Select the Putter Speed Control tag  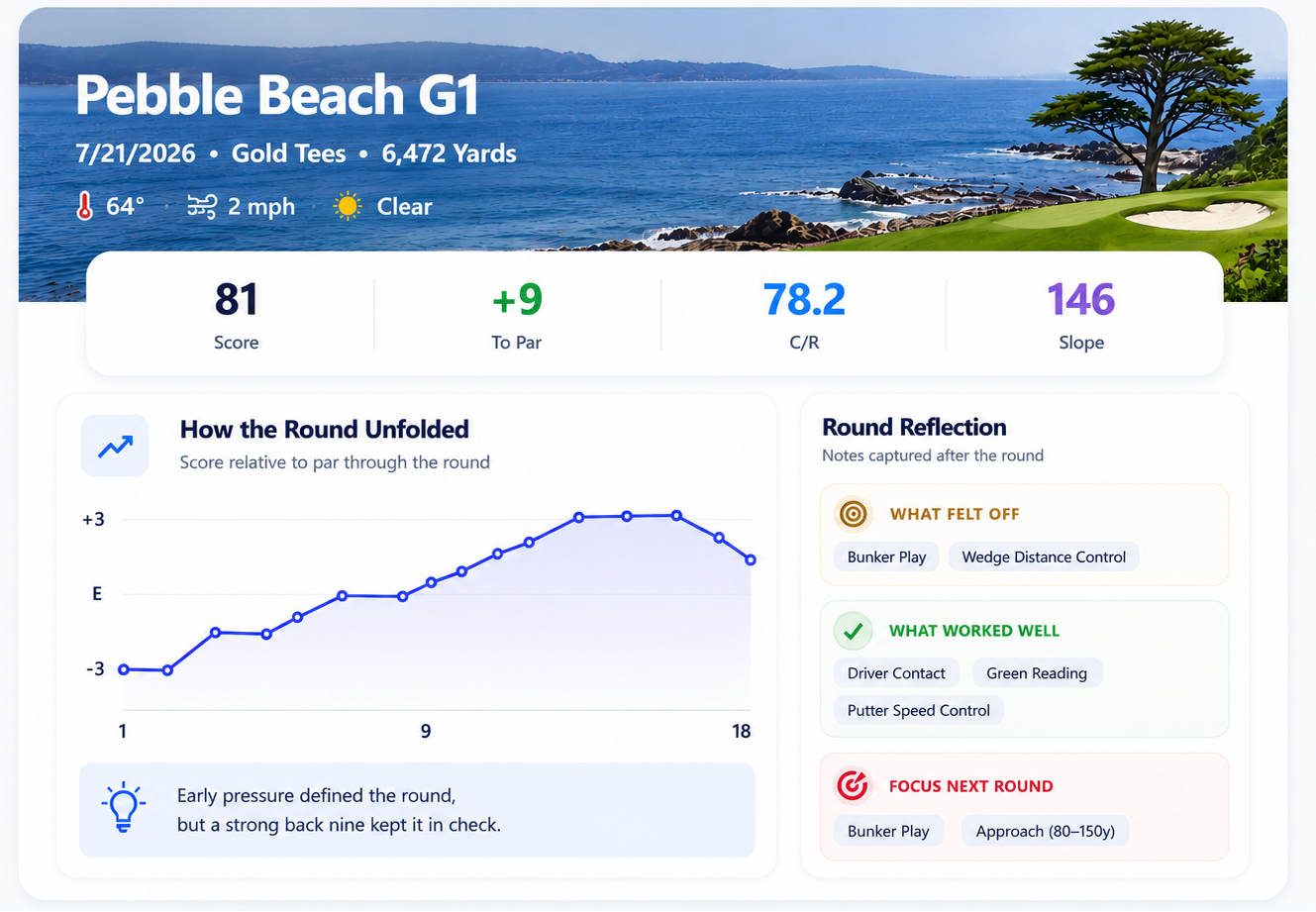[x=919, y=710]
